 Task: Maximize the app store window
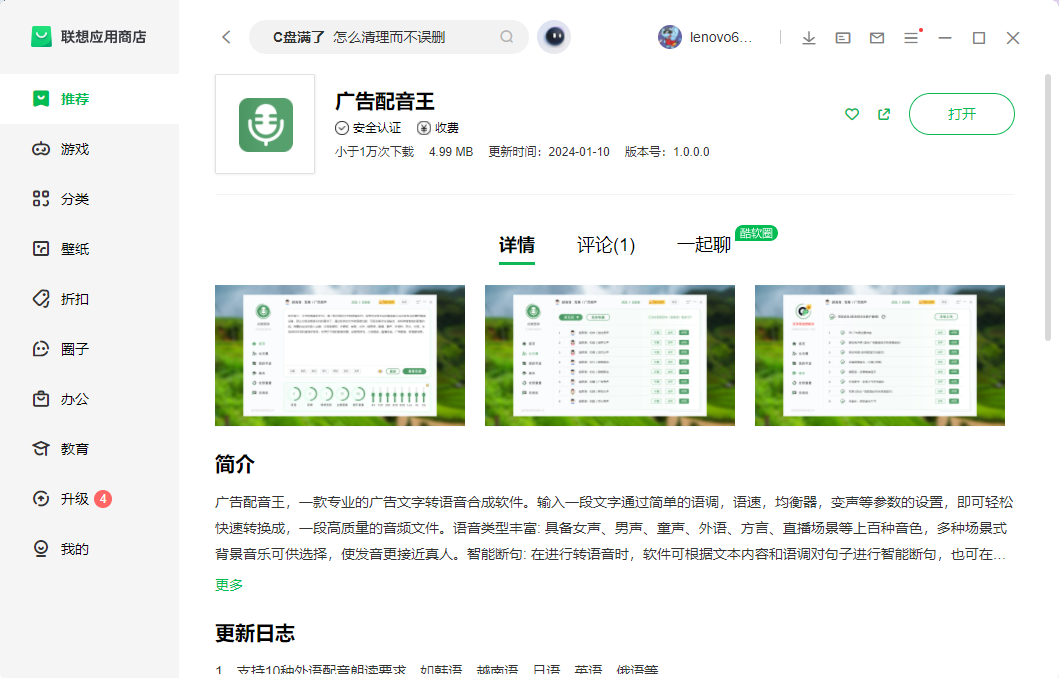tap(979, 38)
